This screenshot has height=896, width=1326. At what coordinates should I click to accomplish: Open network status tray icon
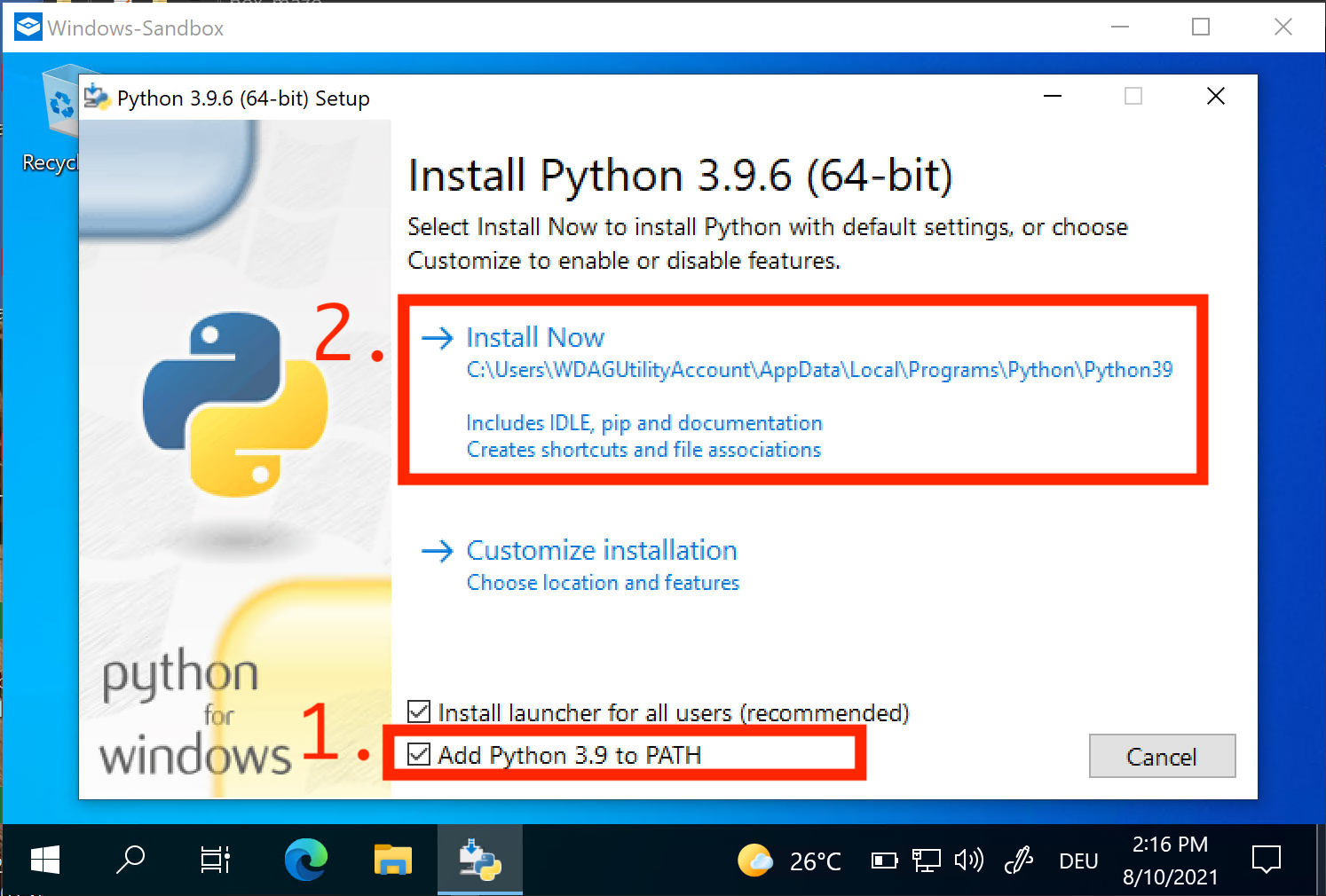(926, 861)
